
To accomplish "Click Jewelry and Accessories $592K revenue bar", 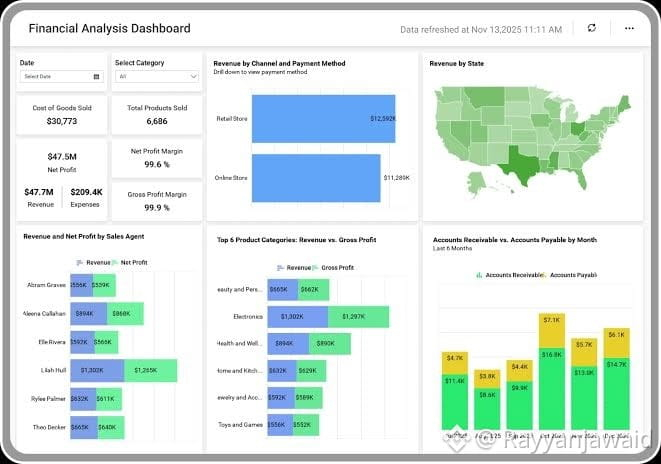I will coord(281,398).
